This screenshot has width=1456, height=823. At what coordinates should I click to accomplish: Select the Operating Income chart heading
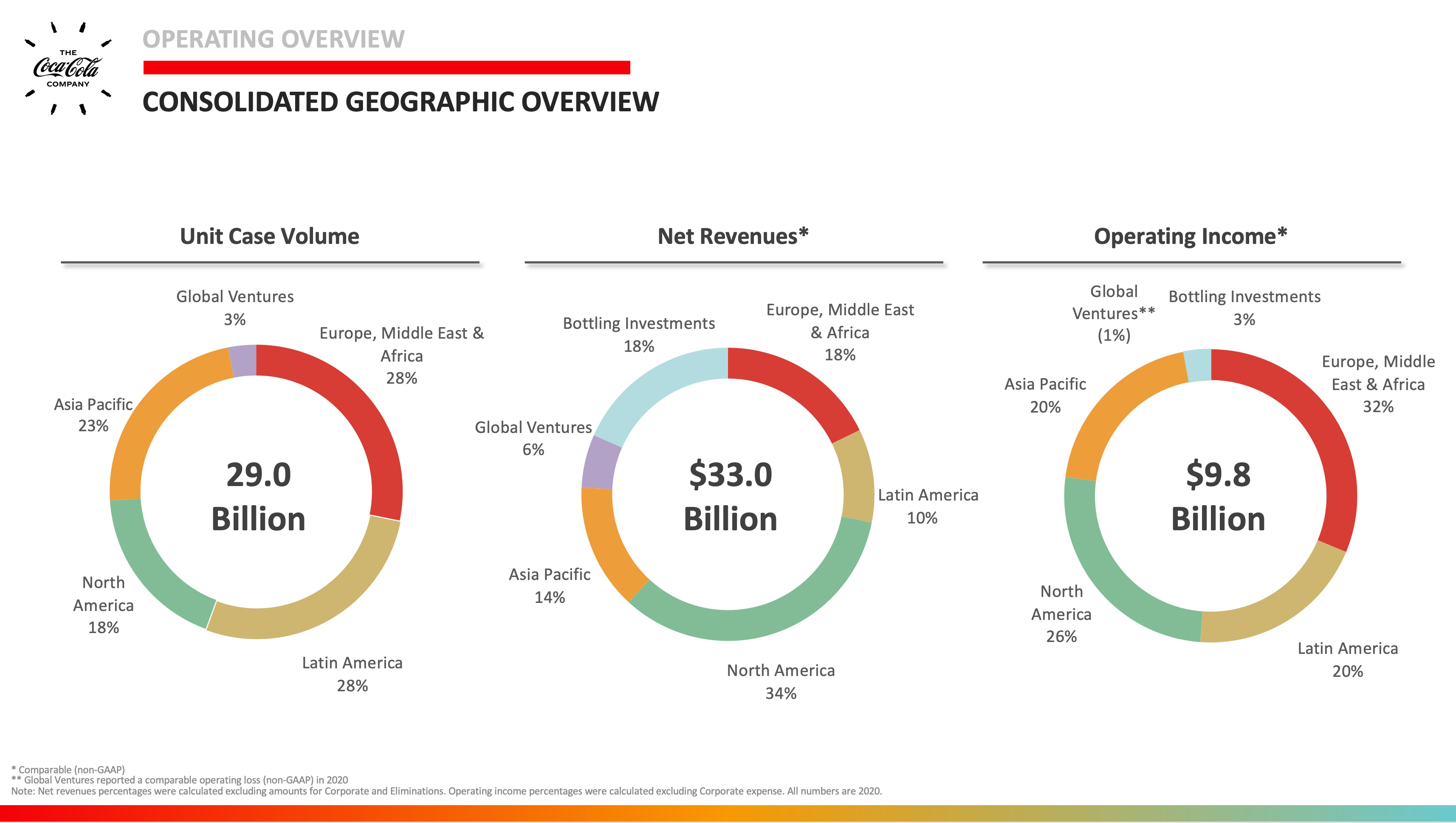pos(1191,236)
